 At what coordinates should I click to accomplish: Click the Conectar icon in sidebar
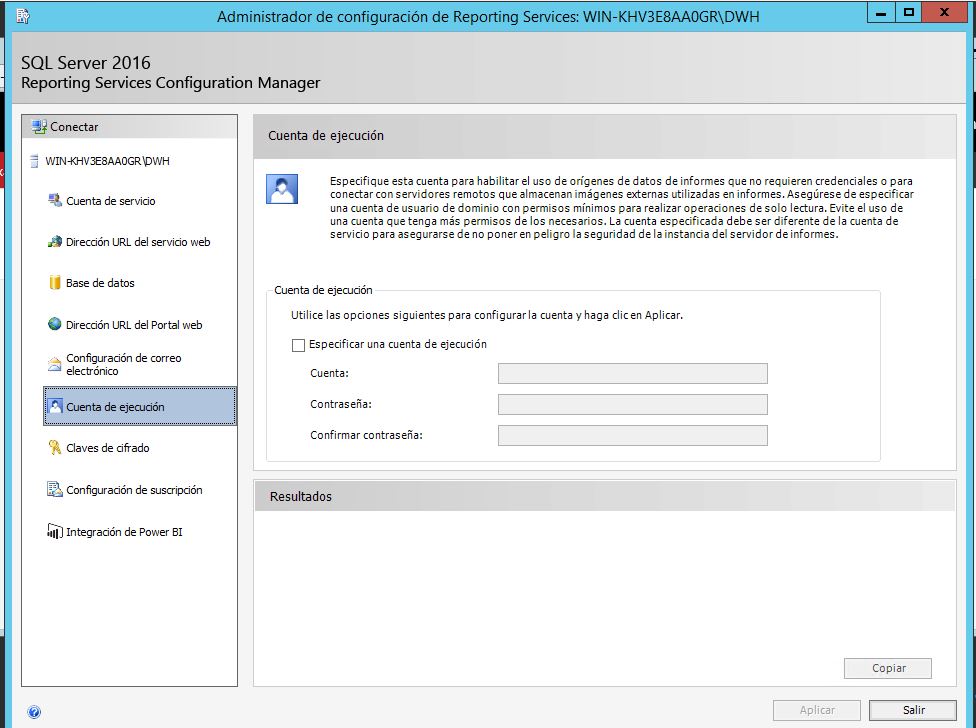pyautogui.click(x=39, y=127)
